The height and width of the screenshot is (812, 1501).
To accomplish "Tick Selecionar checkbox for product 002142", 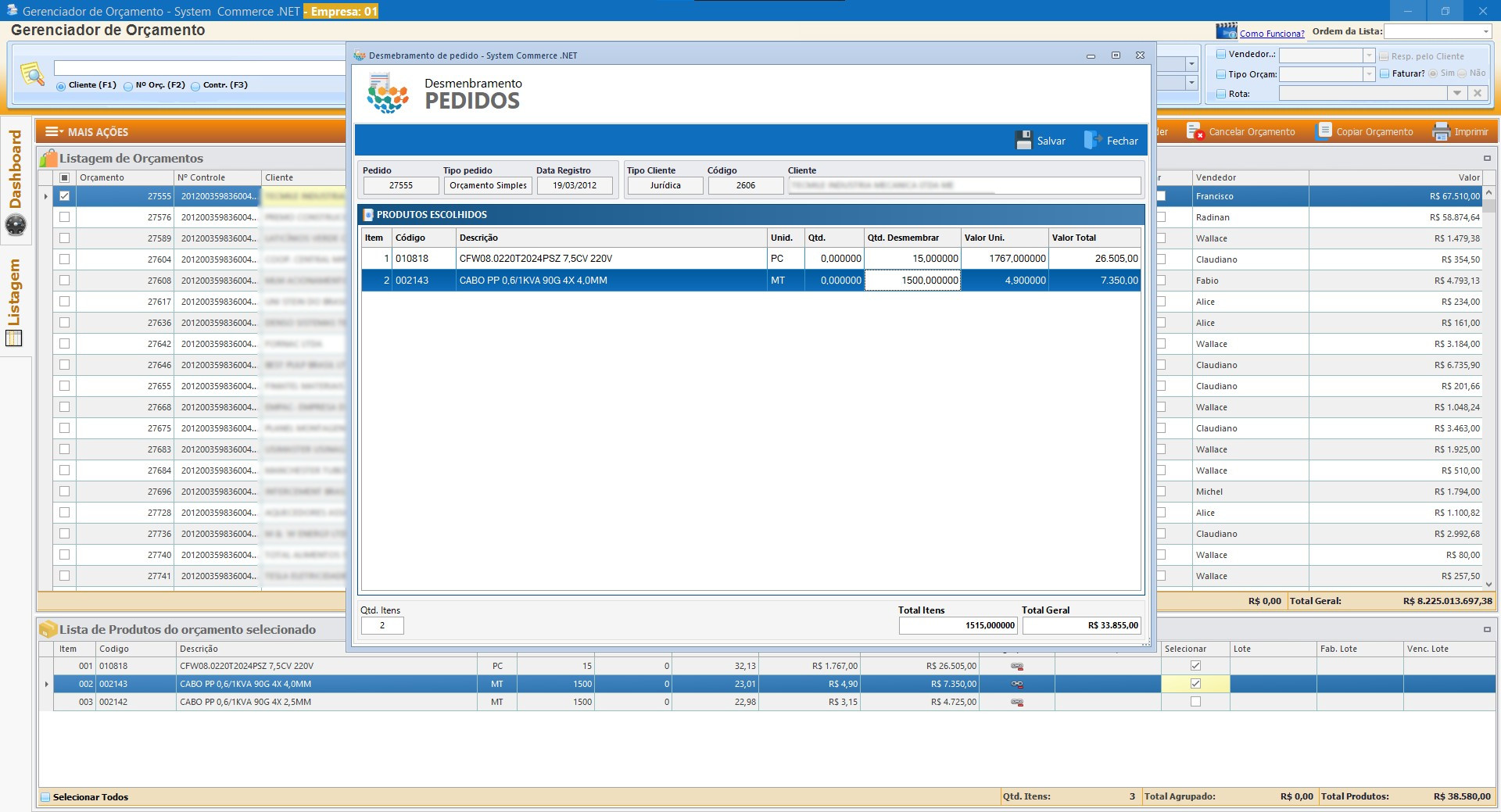I will click(x=1195, y=702).
